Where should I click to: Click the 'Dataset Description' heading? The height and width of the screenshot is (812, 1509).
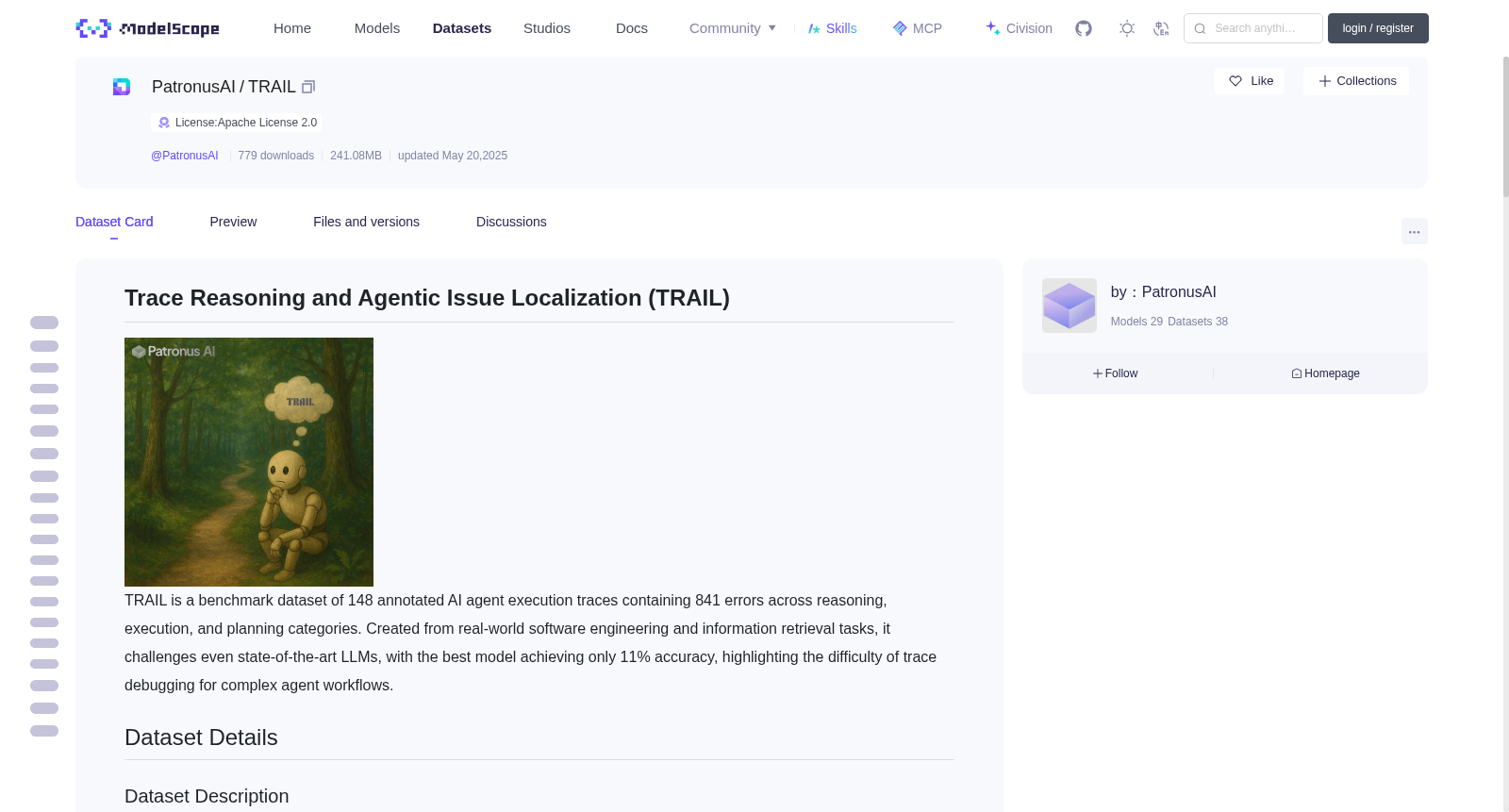(x=207, y=796)
